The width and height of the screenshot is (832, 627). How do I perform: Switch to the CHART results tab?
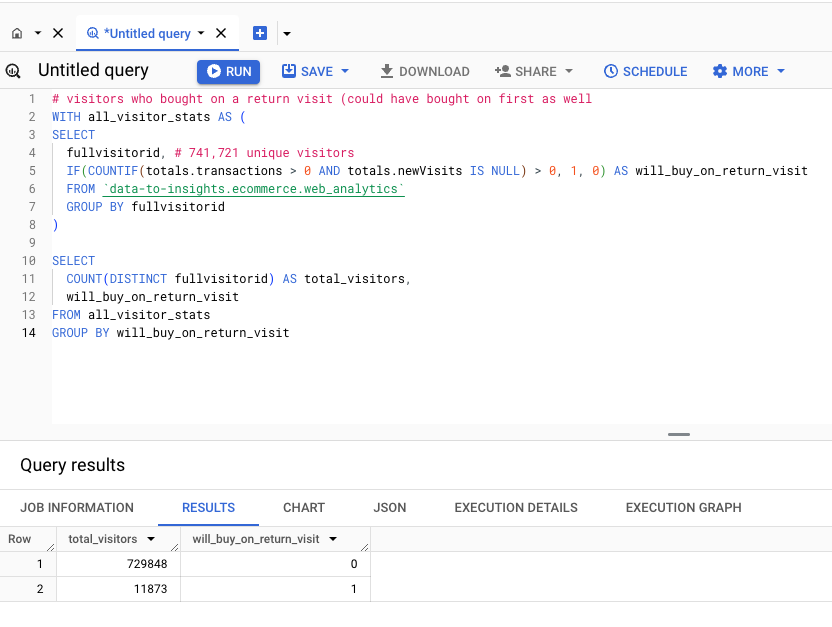(x=303, y=507)
